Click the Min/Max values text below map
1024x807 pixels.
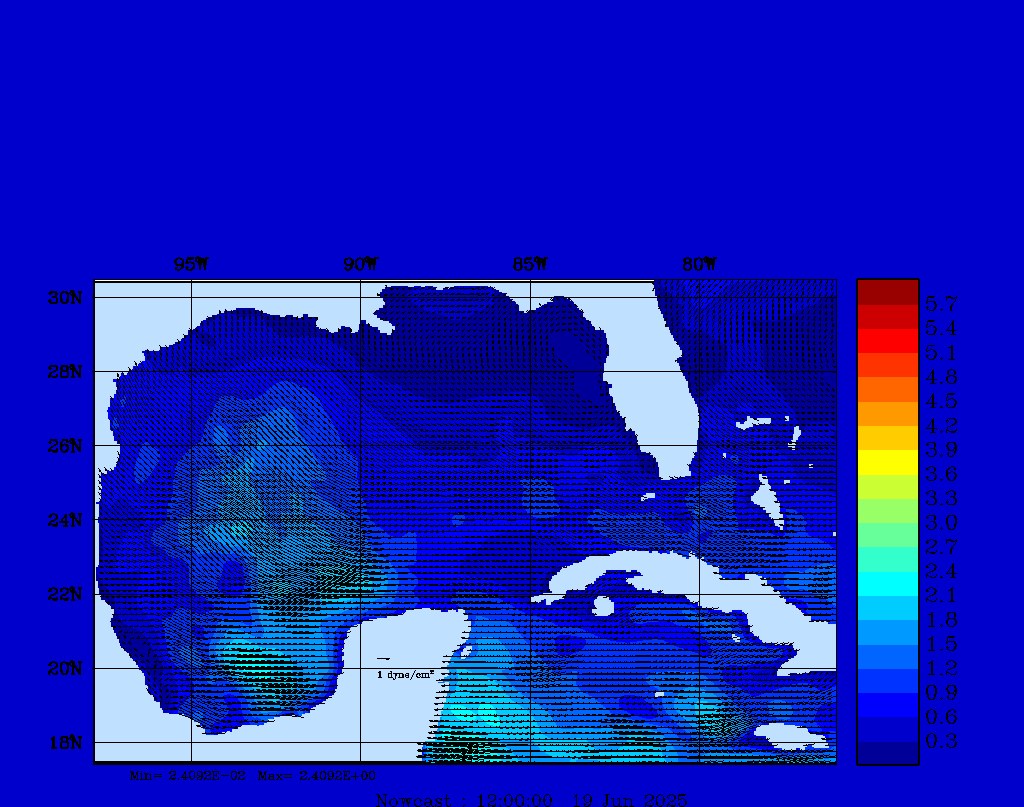click(254, 775)
